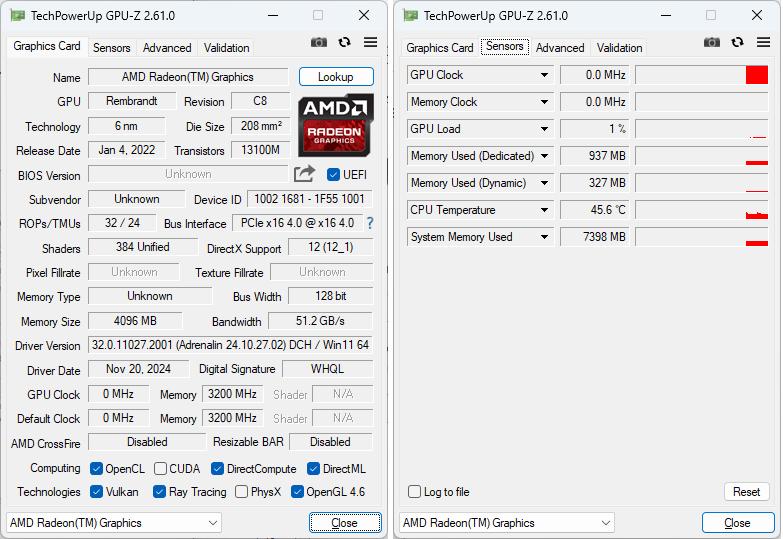Click GPU-Z app icon in right title bar

click(x=410, y=15)
